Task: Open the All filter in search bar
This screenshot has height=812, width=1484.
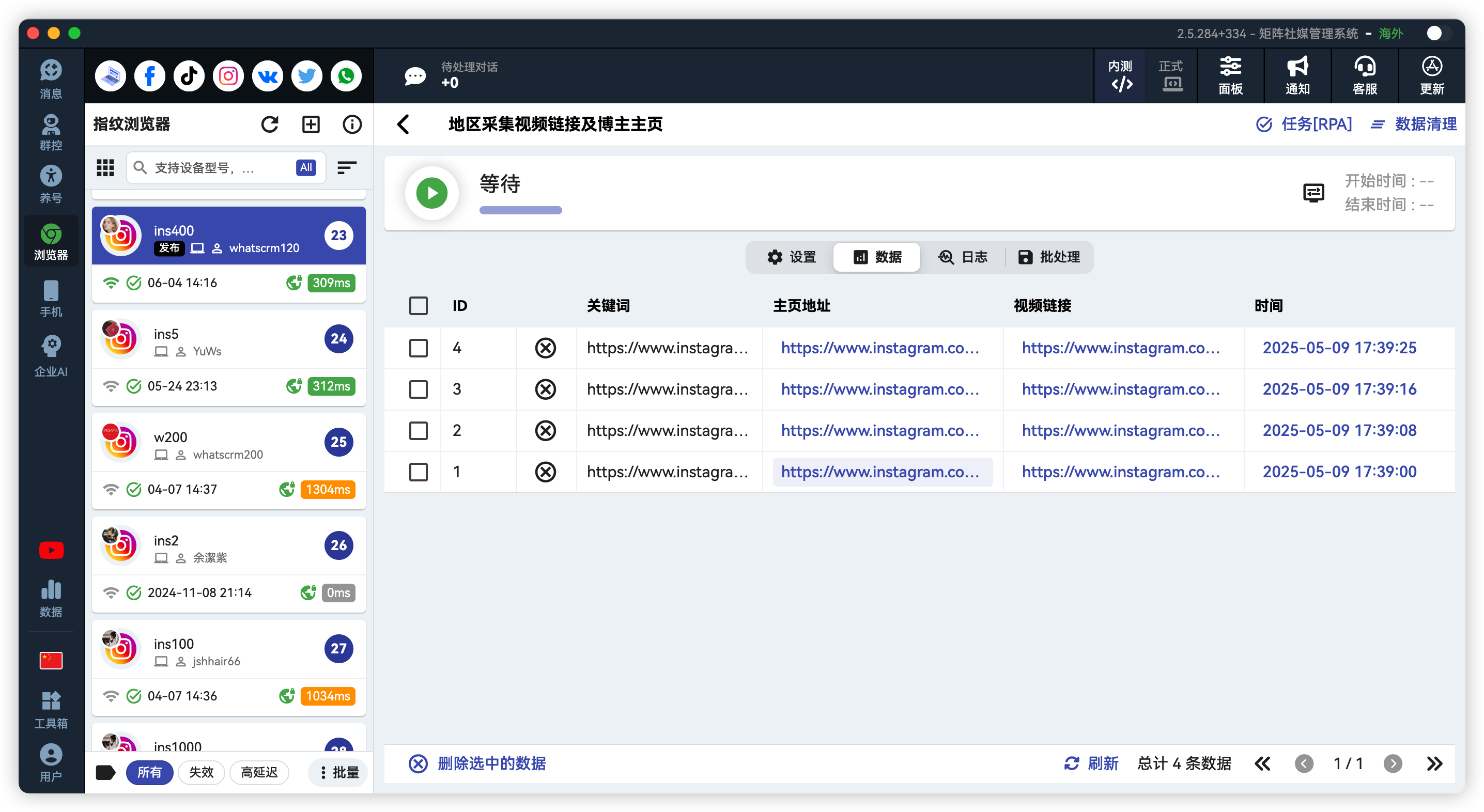Action: click(x=305, y=167)
